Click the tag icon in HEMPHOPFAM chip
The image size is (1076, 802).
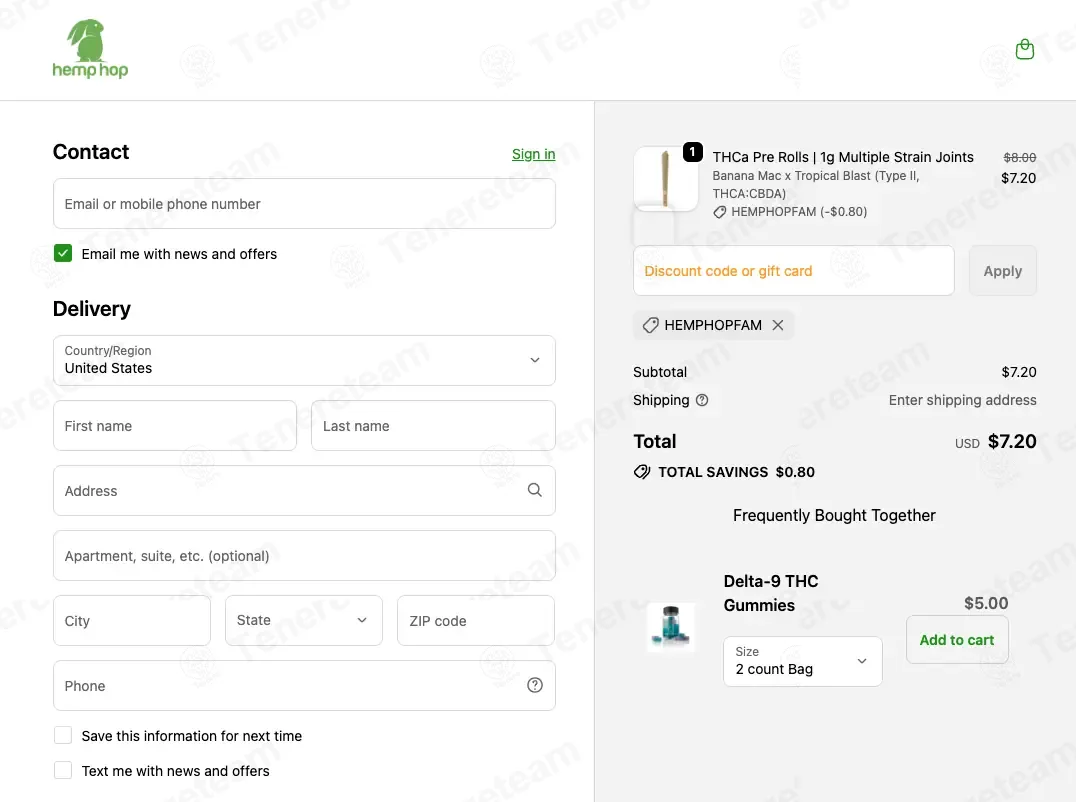point(650,325)
